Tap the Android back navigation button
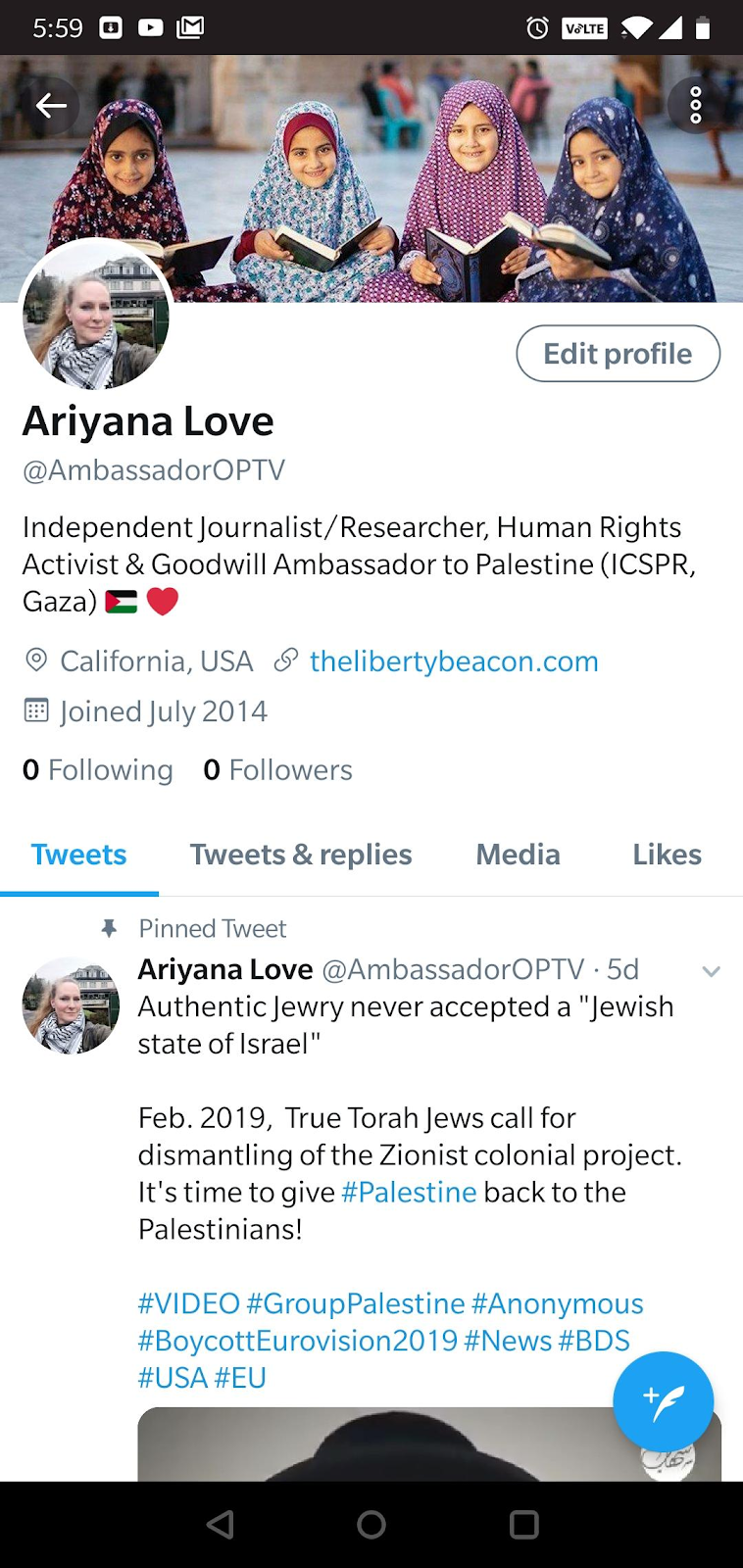 click(221, 1524)
